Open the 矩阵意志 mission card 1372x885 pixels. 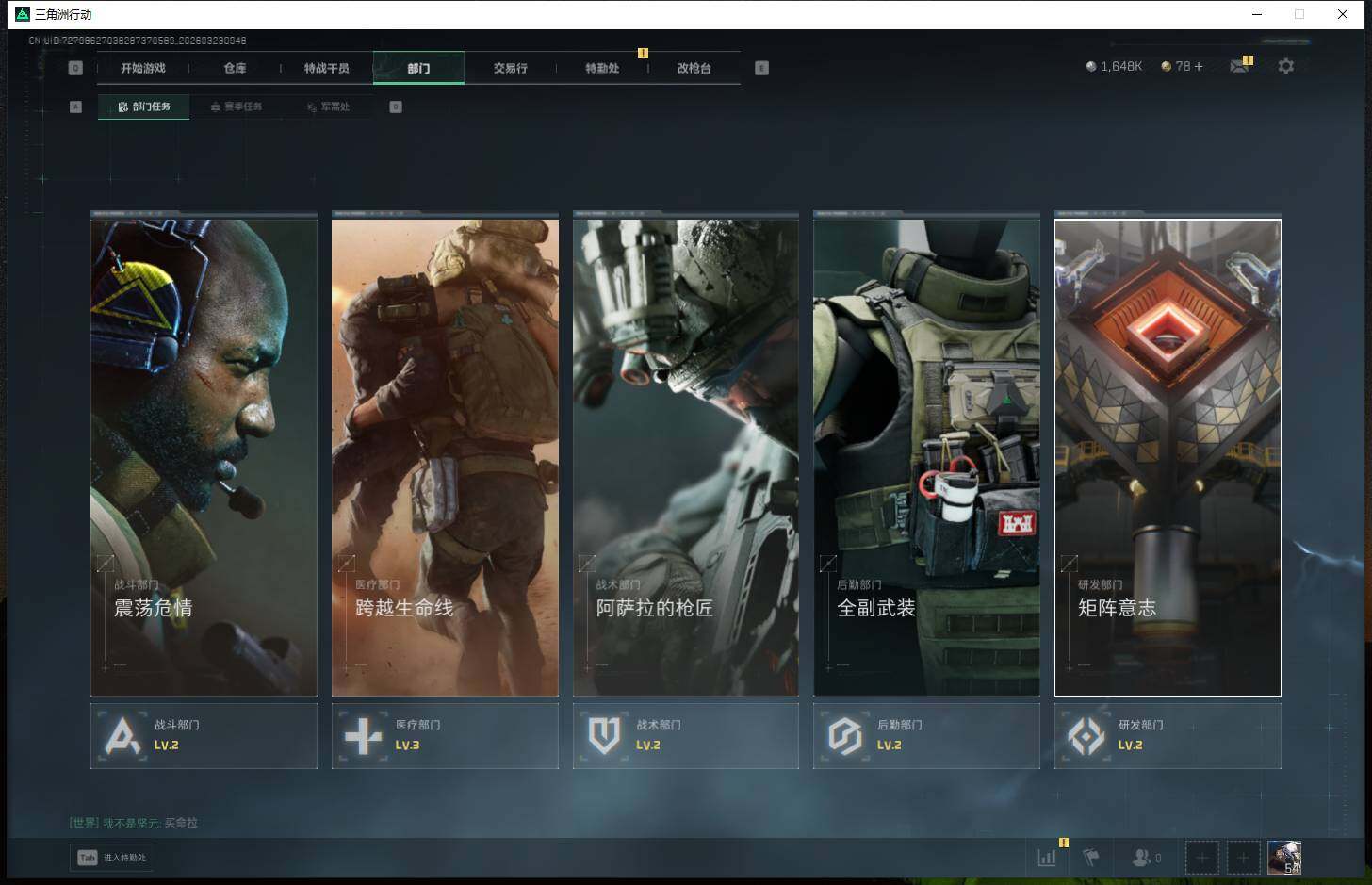[1168, 457]
